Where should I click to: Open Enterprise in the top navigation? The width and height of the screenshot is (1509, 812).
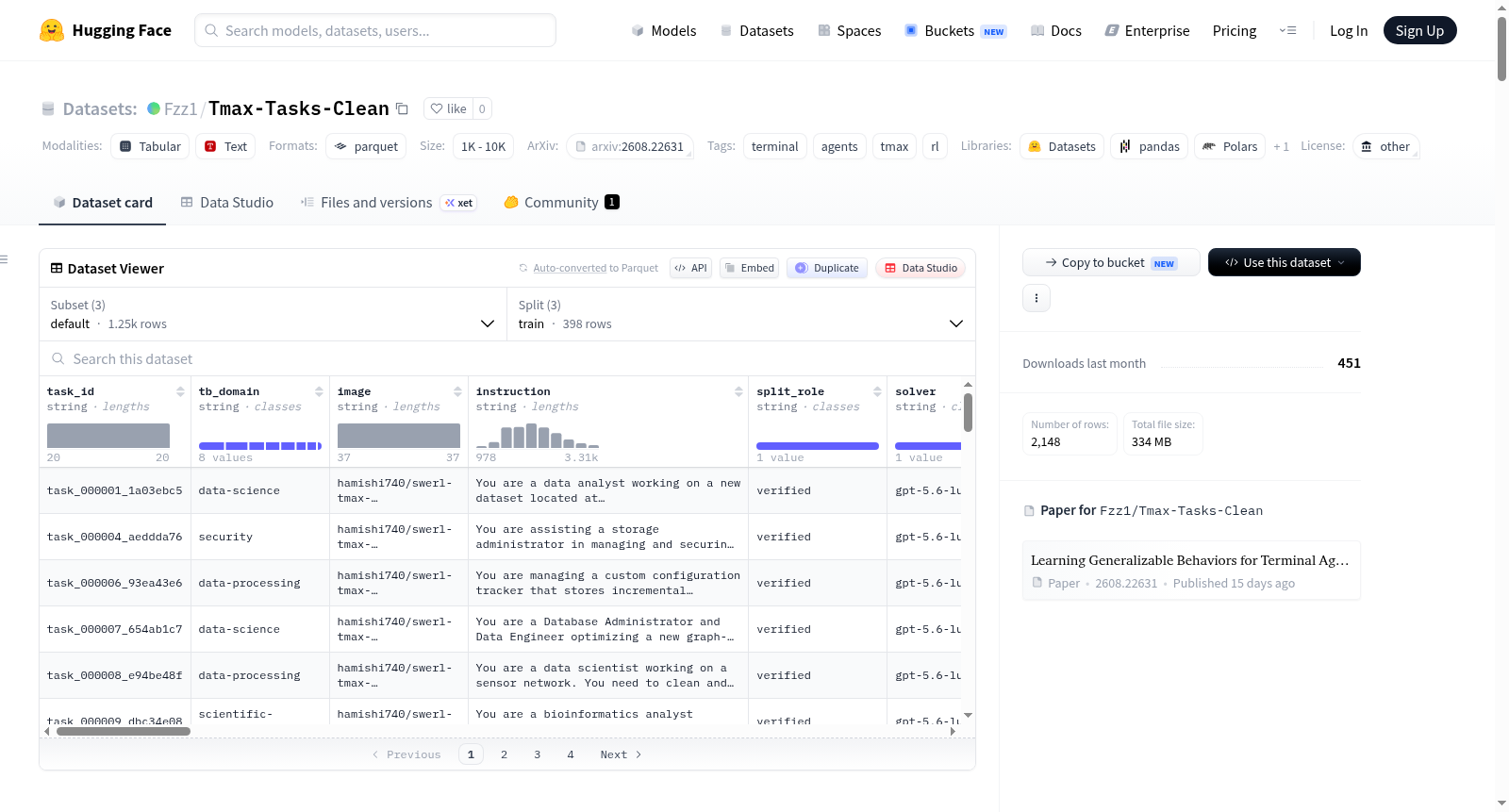click(1147, 30)
